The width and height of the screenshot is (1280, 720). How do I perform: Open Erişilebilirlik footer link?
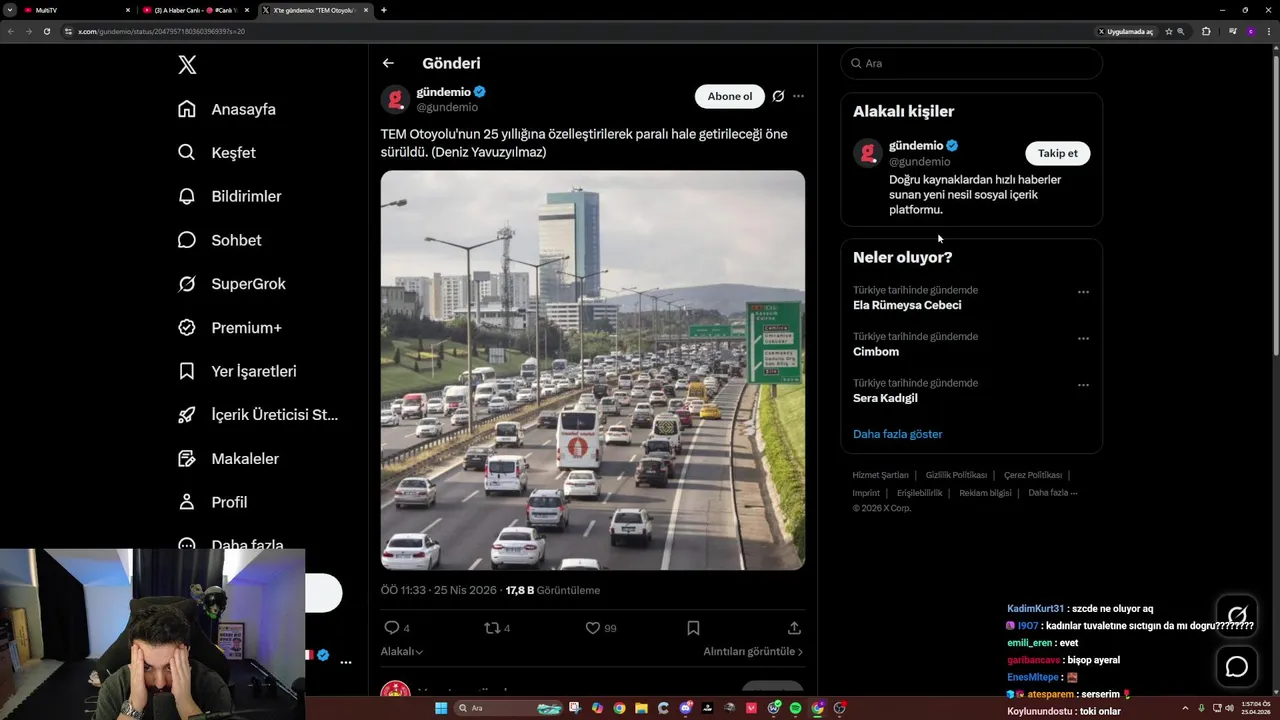pyautogui.click(x=919, y=493)
